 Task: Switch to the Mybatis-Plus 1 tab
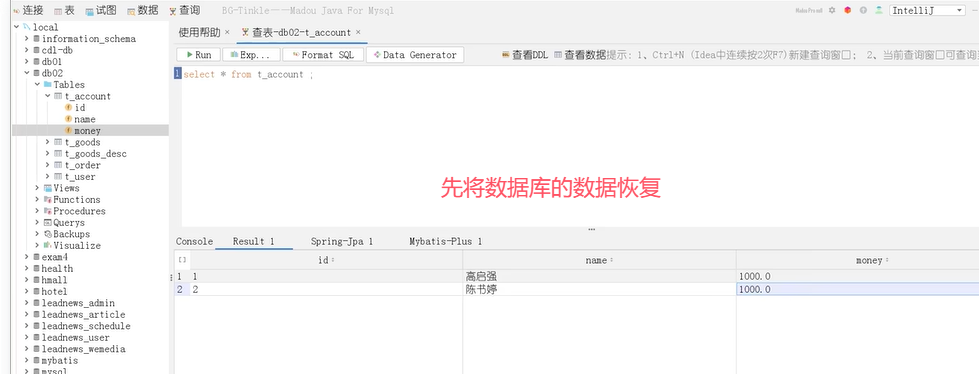pyautogui.click(x=446, y=242)
